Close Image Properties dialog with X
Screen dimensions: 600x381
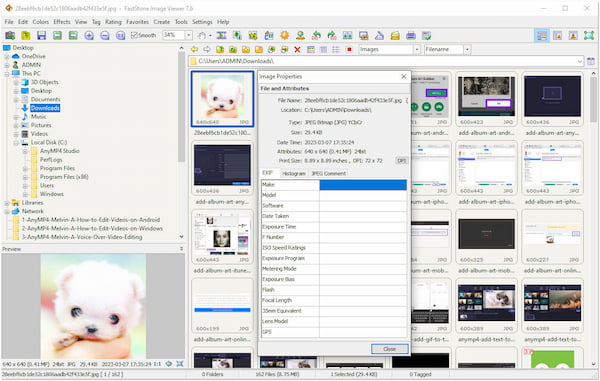coord(403,77)
